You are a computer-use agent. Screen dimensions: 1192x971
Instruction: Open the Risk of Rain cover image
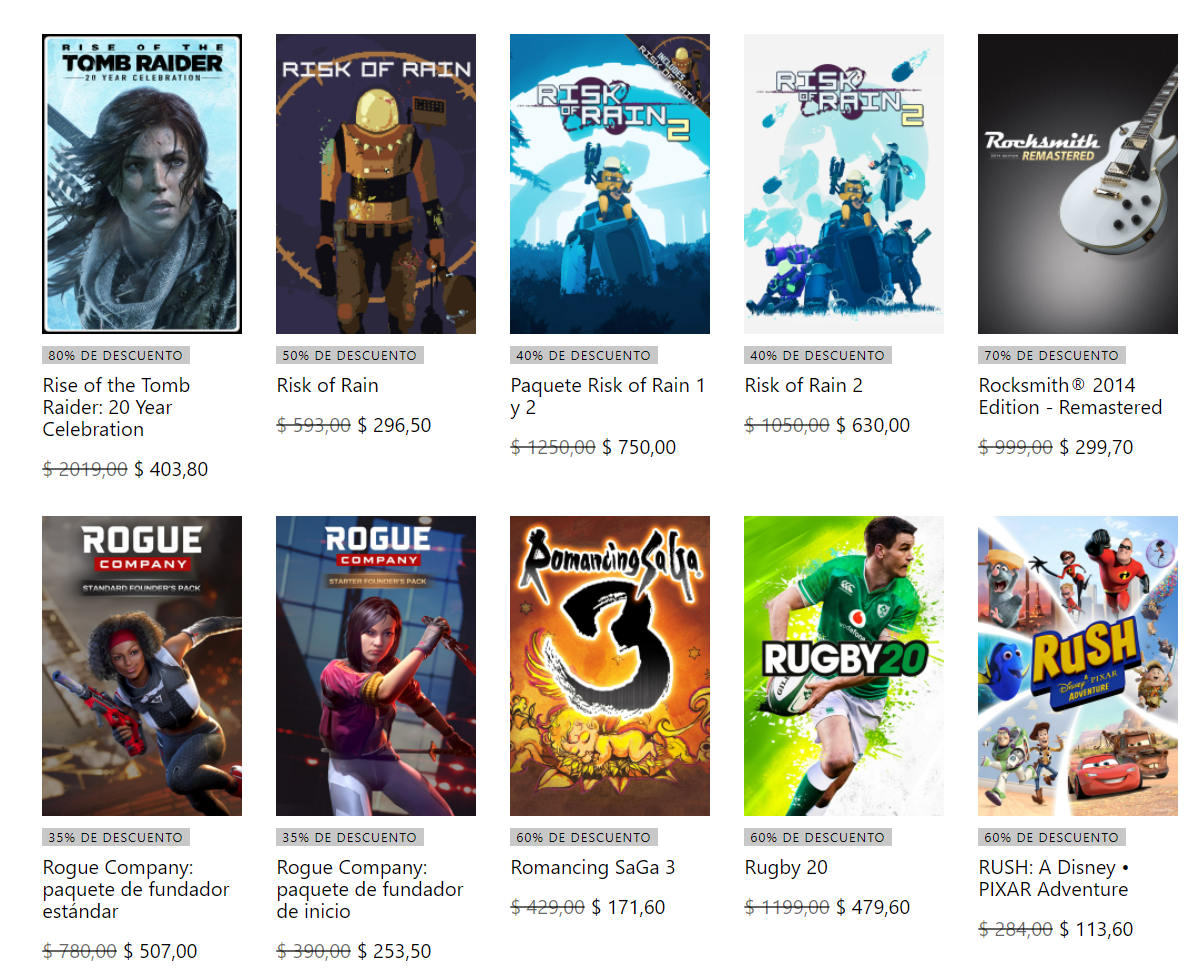[x=376, y=183]
